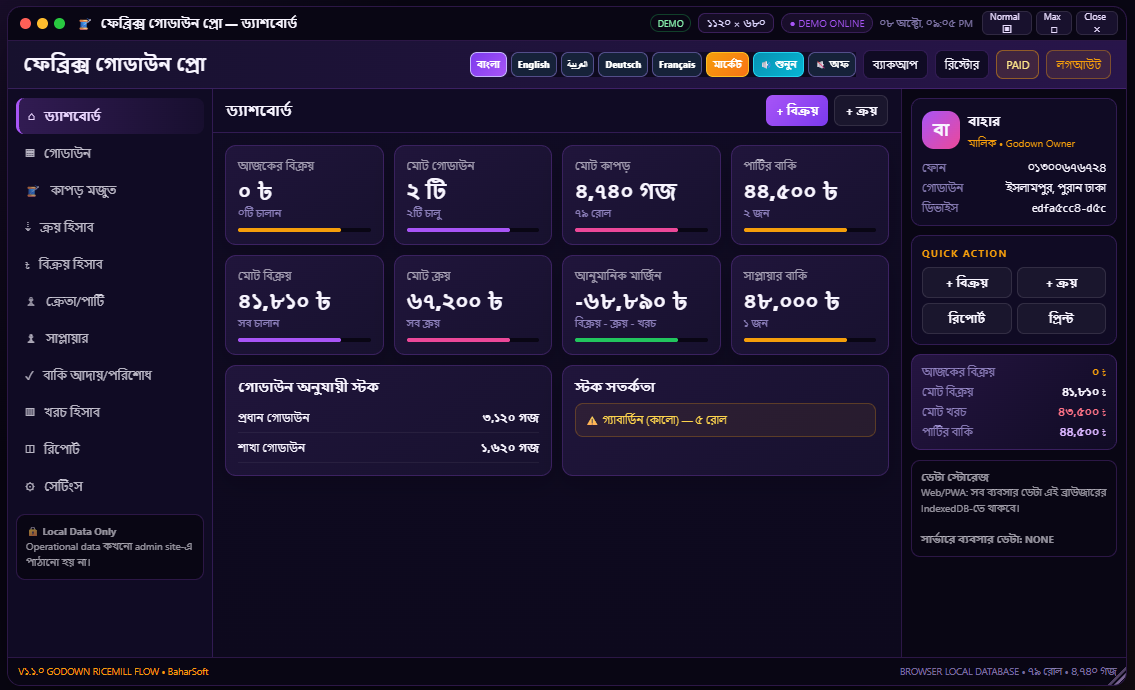The image size is (1135, 690).
Task: Click the yellow traffic-light dot in title bar
Action: pos(42,24)
